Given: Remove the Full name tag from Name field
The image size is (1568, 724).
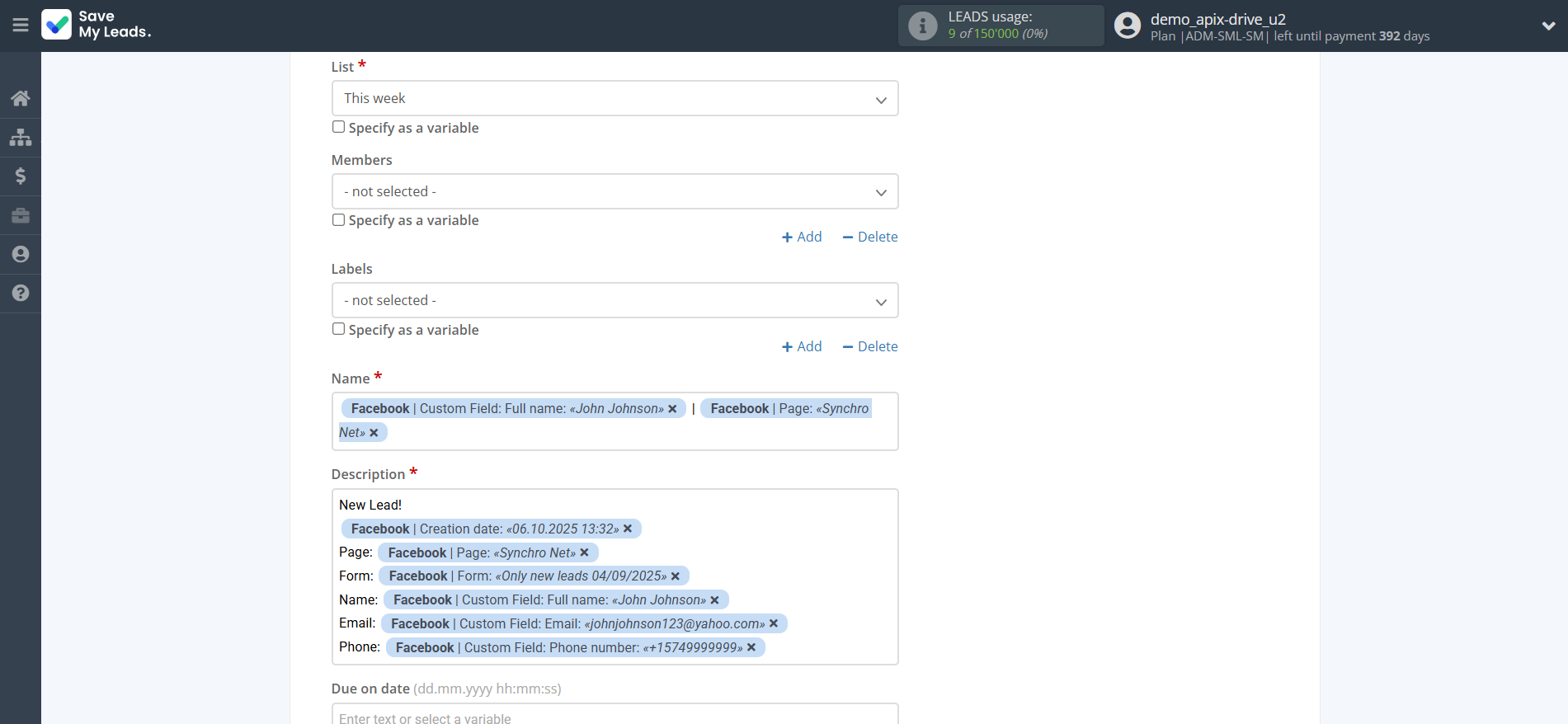Looking at the screenshot, I should point(672,409).
